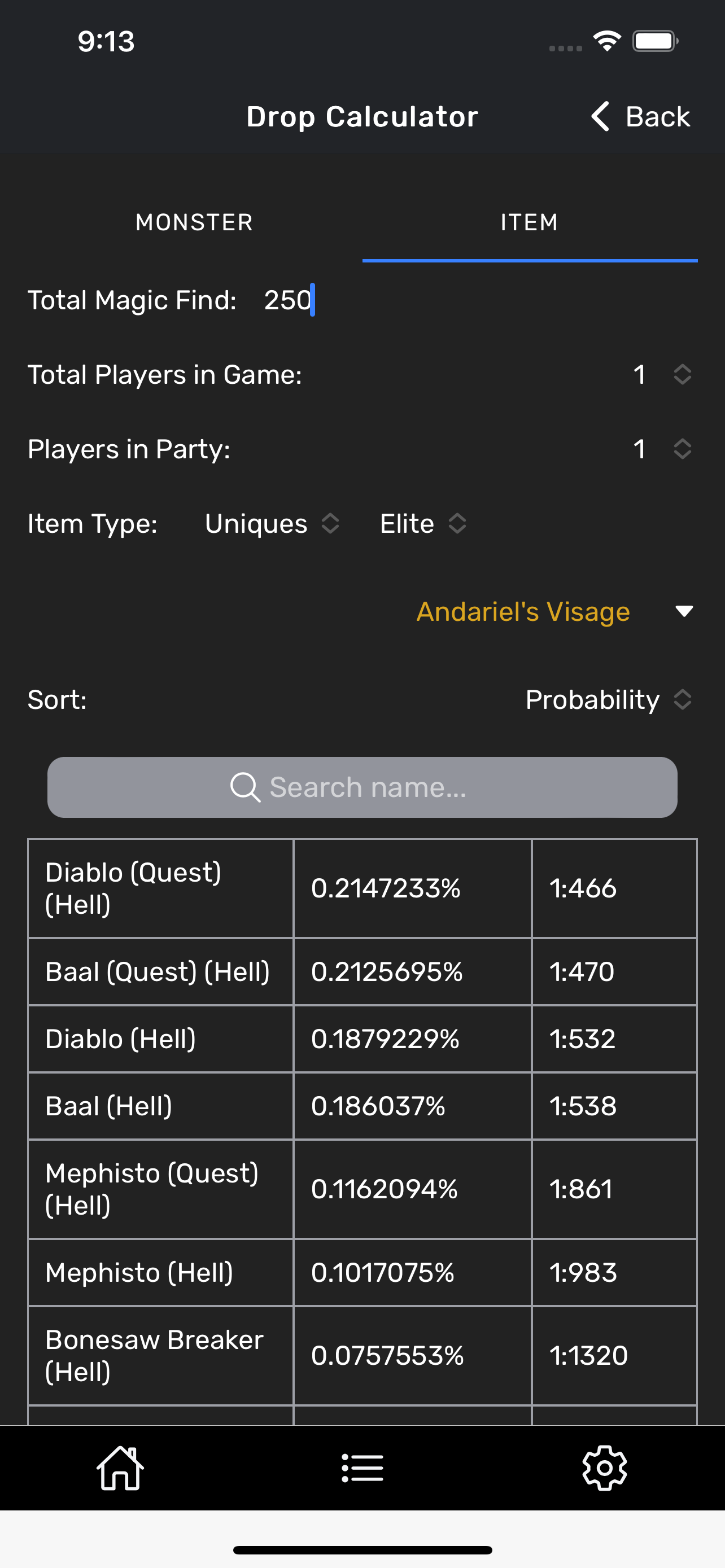Tap the back chevron arrow
This screenshot has width=725, height=1568.
point(600,116)
